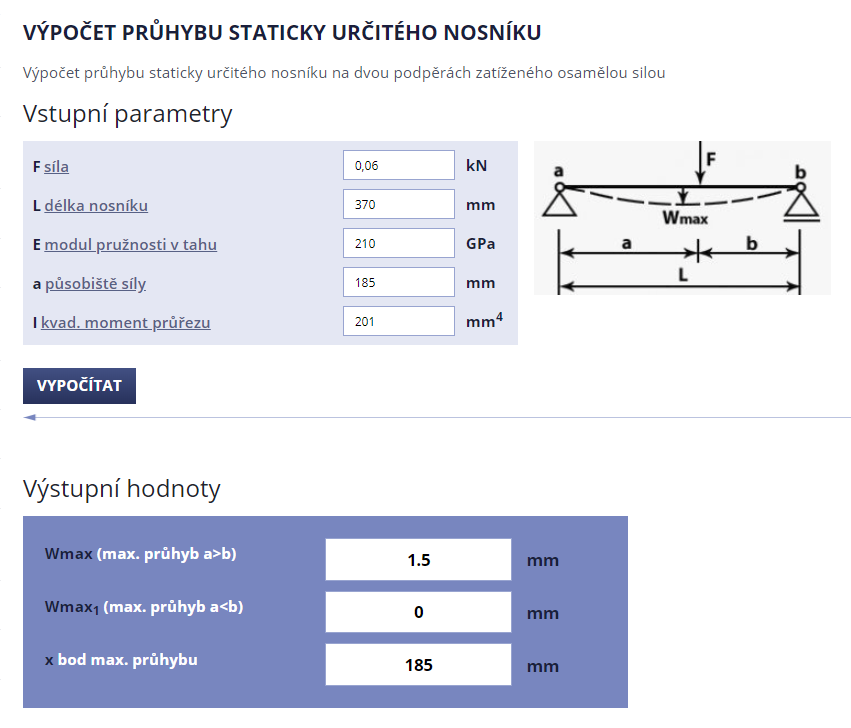
Task: Open the "délka nosníku" link
Action: (x=96, y=205)
